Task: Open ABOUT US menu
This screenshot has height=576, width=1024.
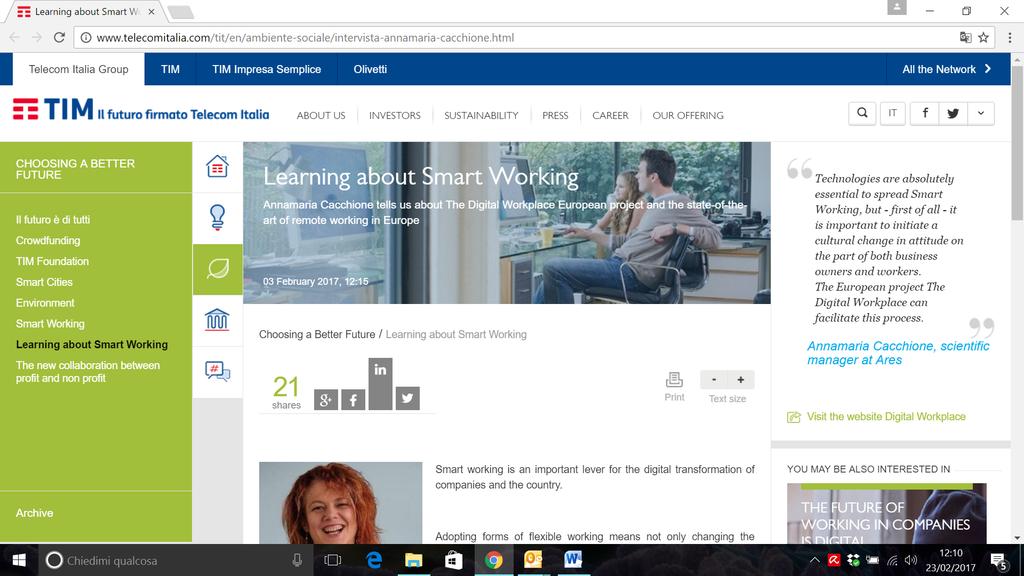Action: [321, 116]
